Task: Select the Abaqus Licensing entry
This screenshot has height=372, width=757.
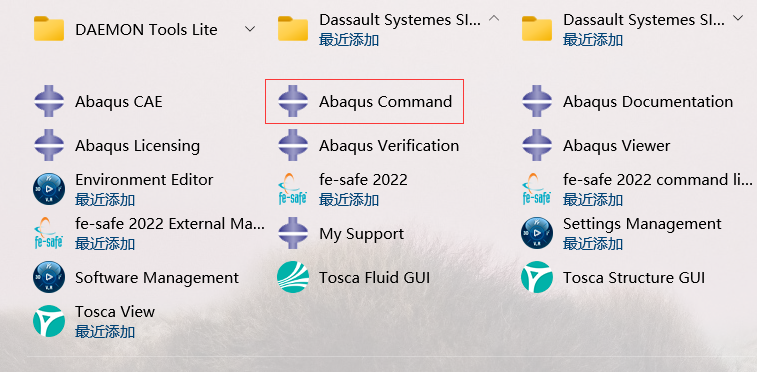Action: [x=117, y=145]
